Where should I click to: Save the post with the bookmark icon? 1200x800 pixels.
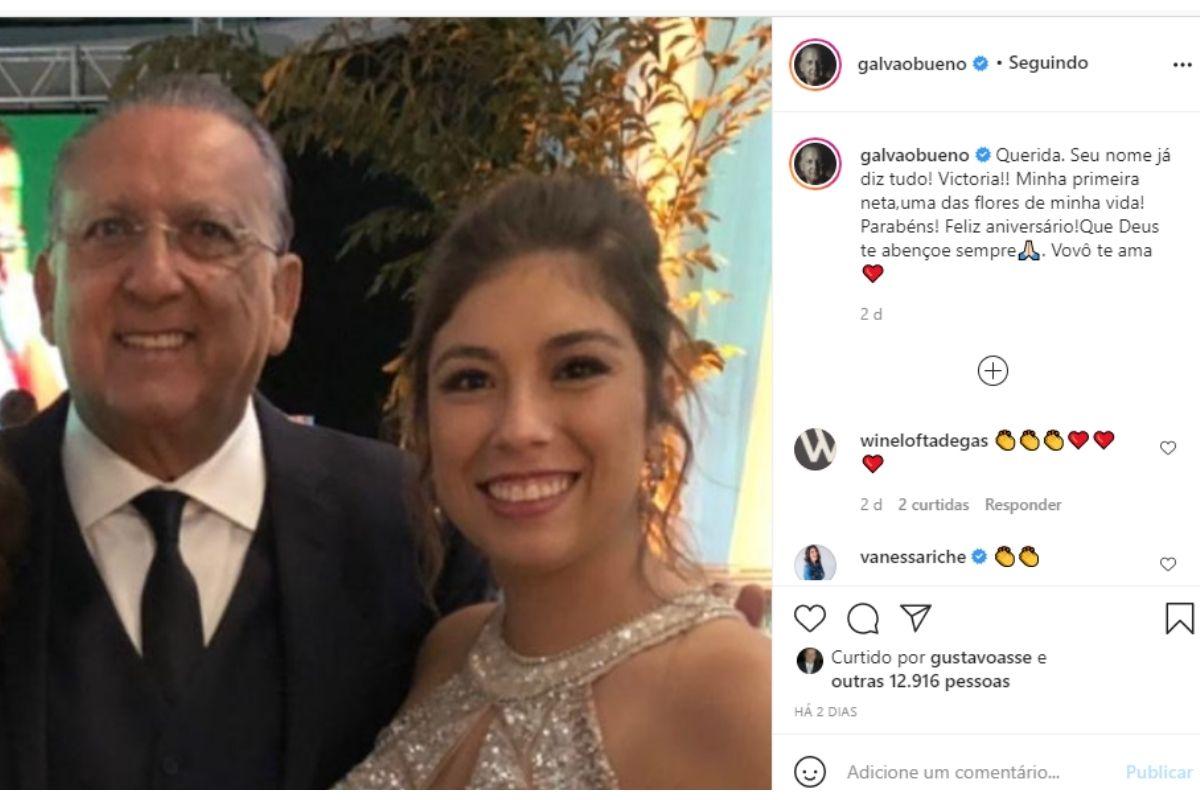[x=1180, y=619]
